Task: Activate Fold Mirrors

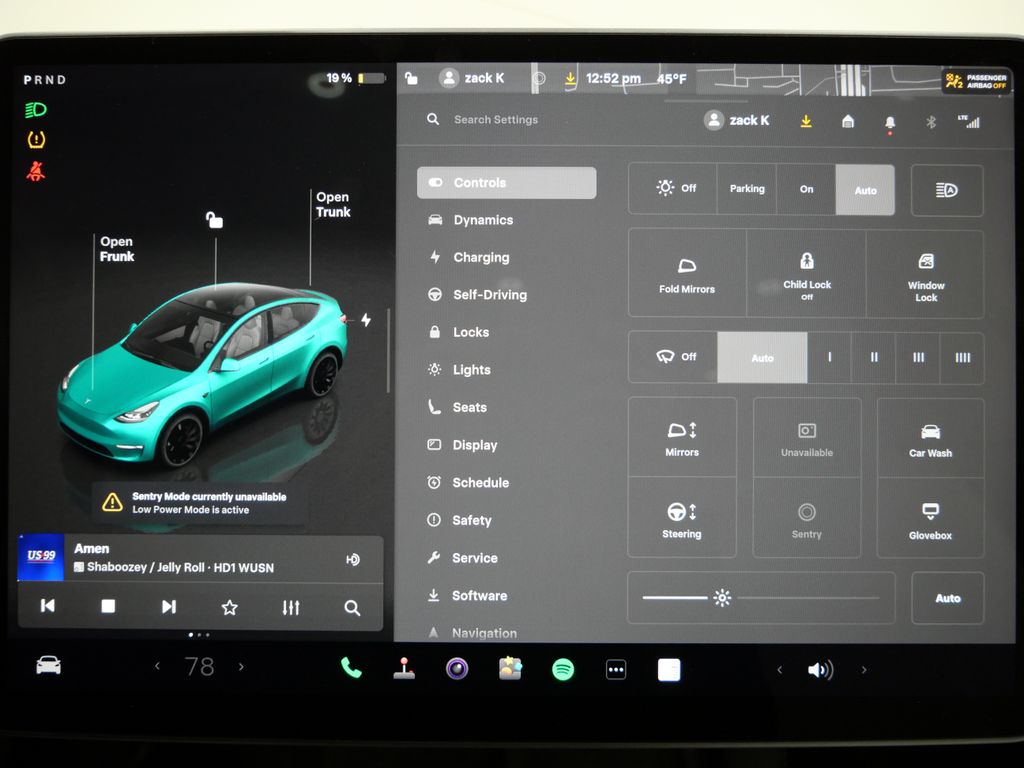Action: tap(687, 271)
